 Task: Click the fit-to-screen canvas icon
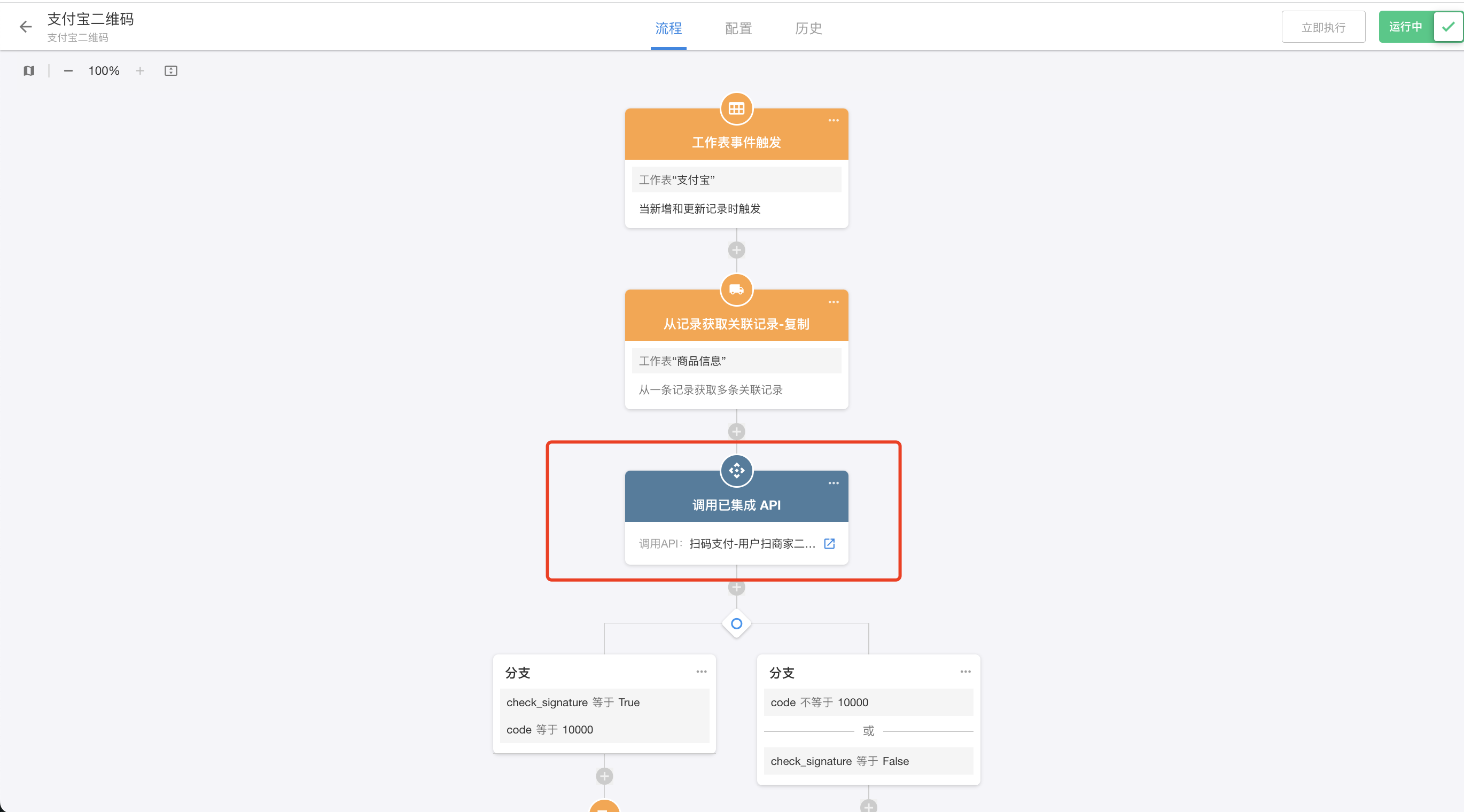click(x=170, y=71)
